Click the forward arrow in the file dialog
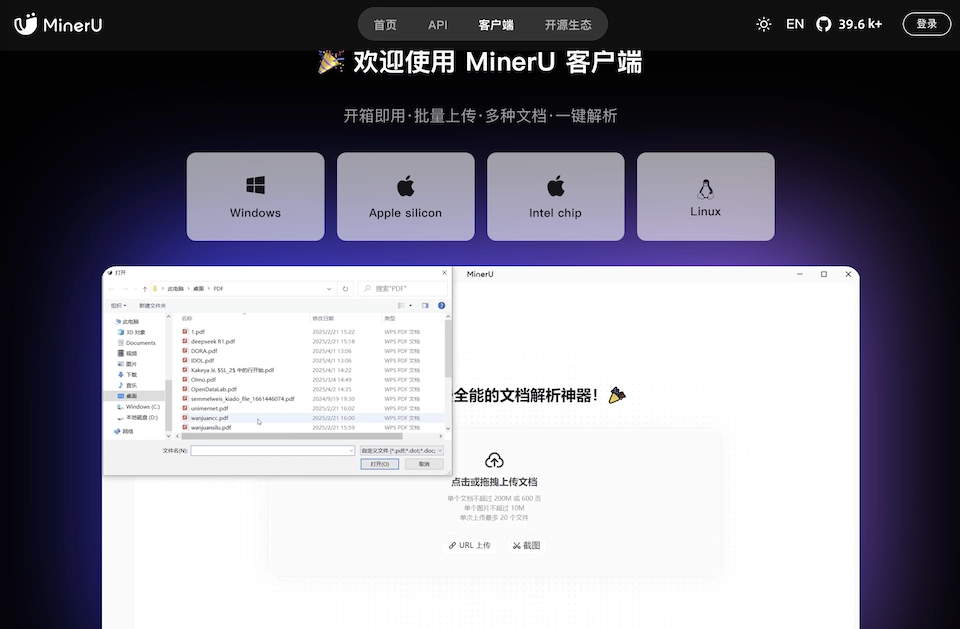This screenshot has height=629, width=960. tap(126, 288)
